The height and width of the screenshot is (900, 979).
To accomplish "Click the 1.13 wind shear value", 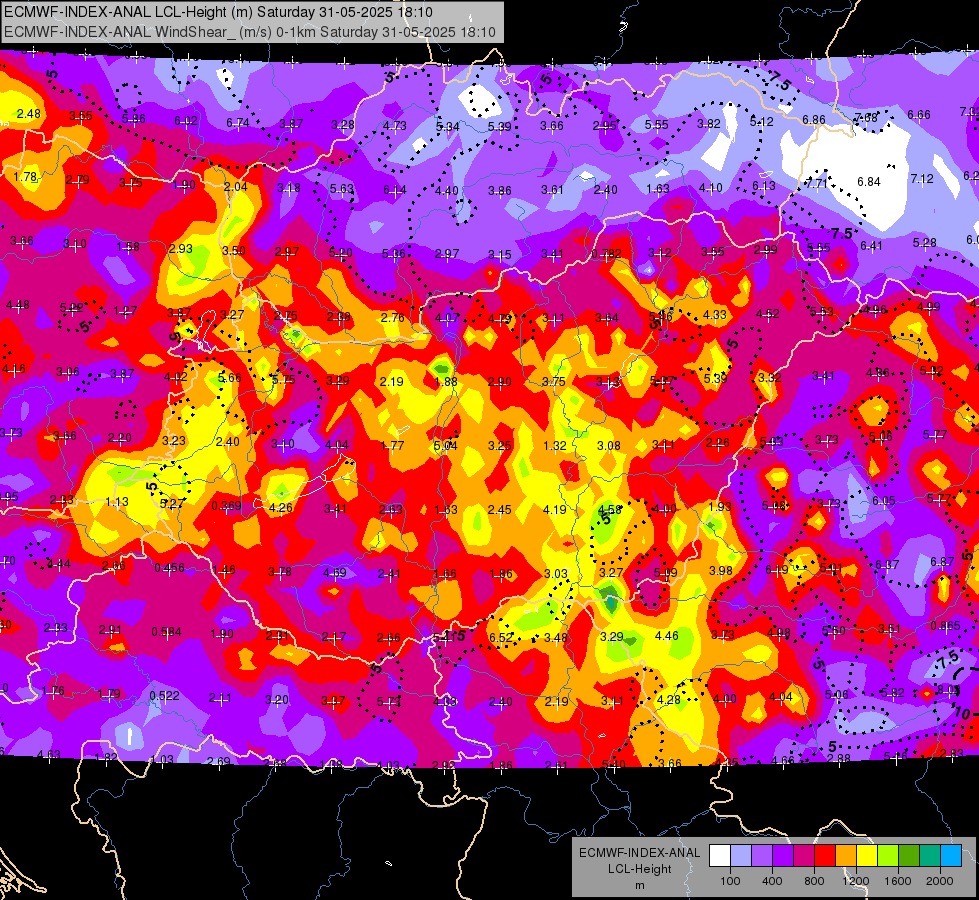I will tap(117, 502).
